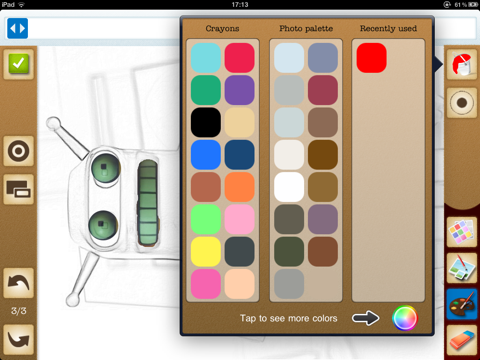Tap the 'Tap to see more colors' text
The height and width of the screenshot is (360, 480).
pyautogui.click(x=289, y=318)
